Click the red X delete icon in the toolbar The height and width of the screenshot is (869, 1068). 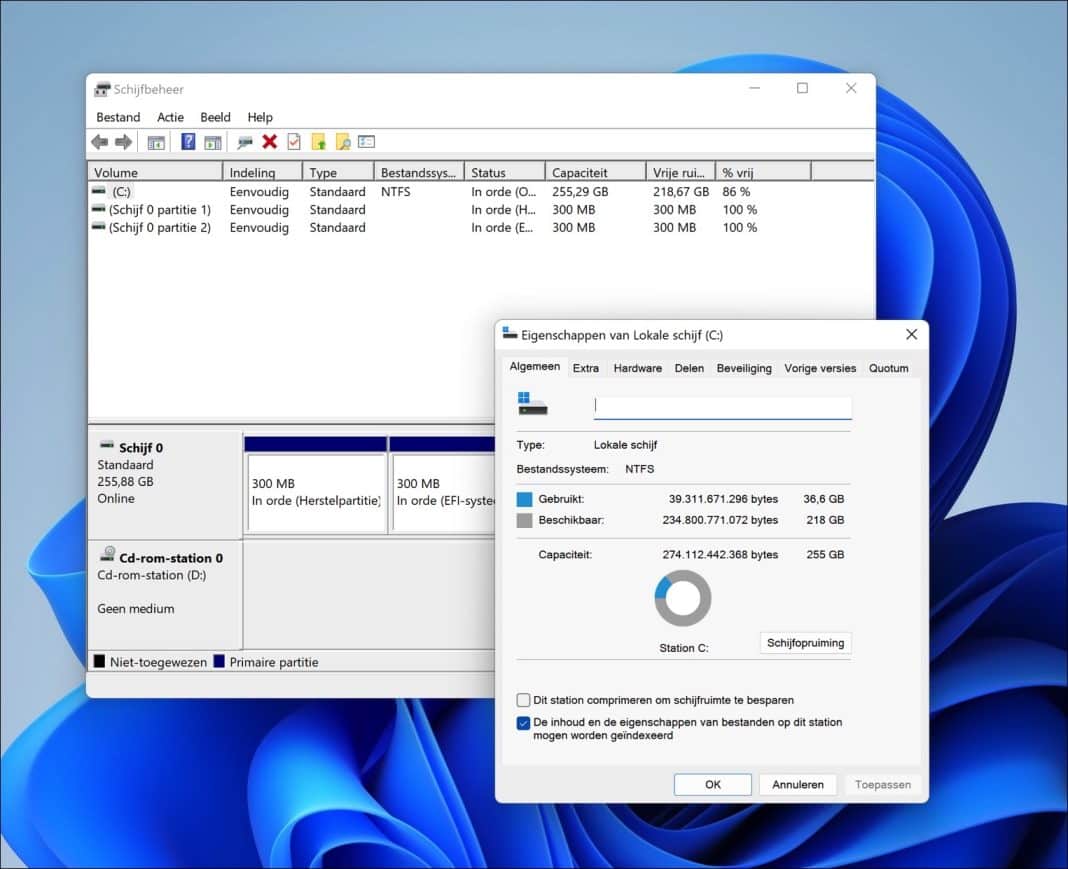pyautogui.click(x=270, y=141)
